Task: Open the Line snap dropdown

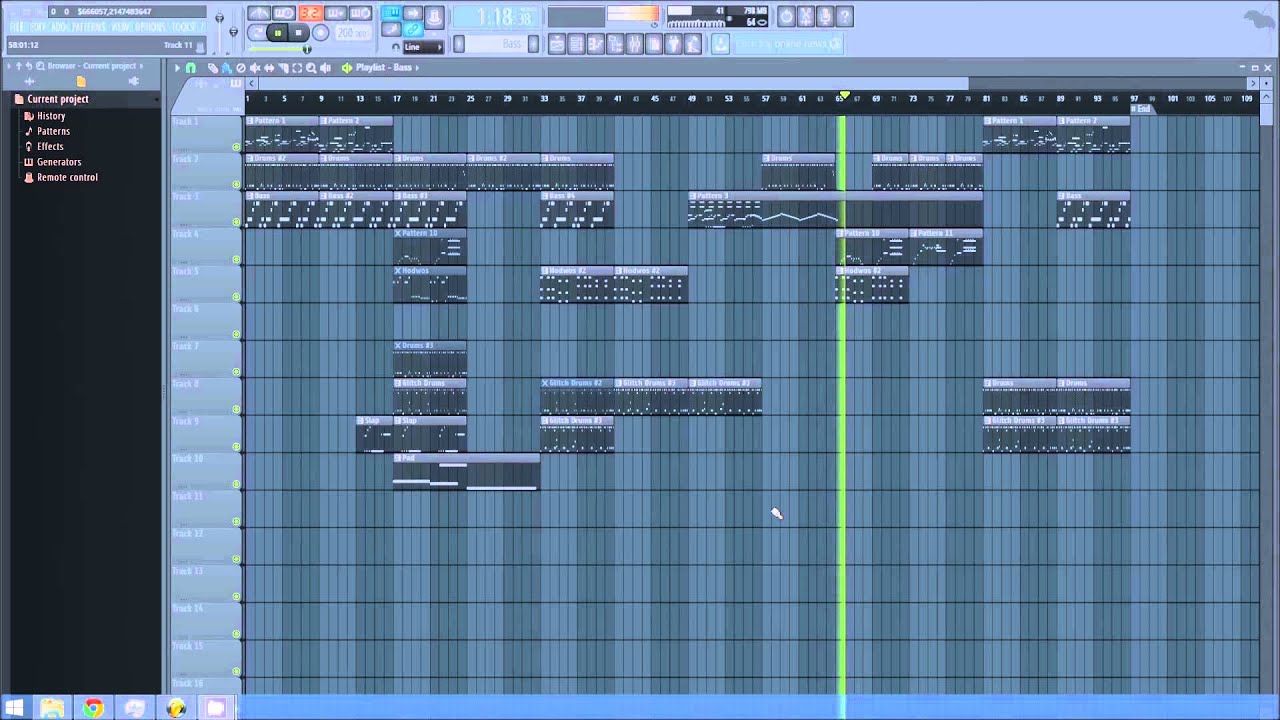Action: coord(422,47)
